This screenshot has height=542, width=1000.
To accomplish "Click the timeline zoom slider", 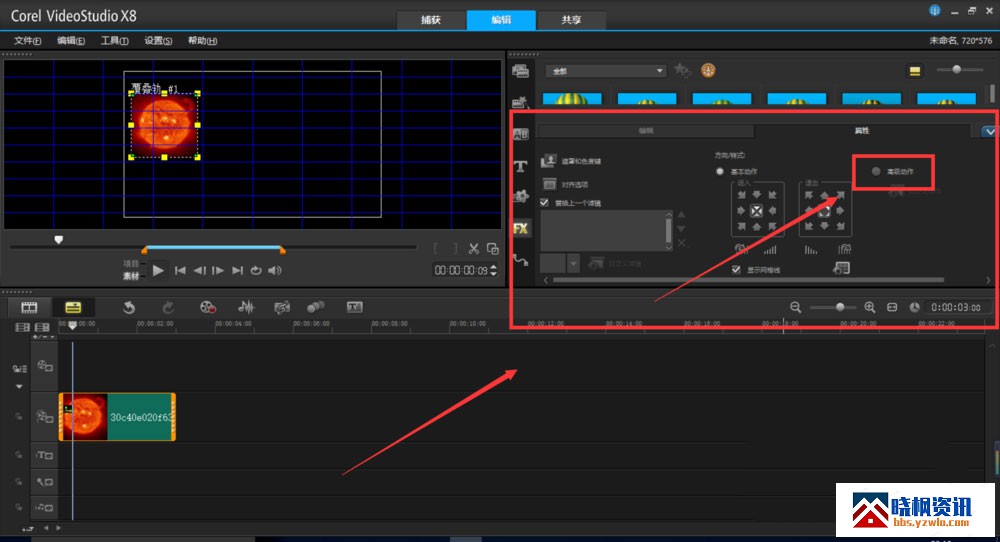I will 840,307.
